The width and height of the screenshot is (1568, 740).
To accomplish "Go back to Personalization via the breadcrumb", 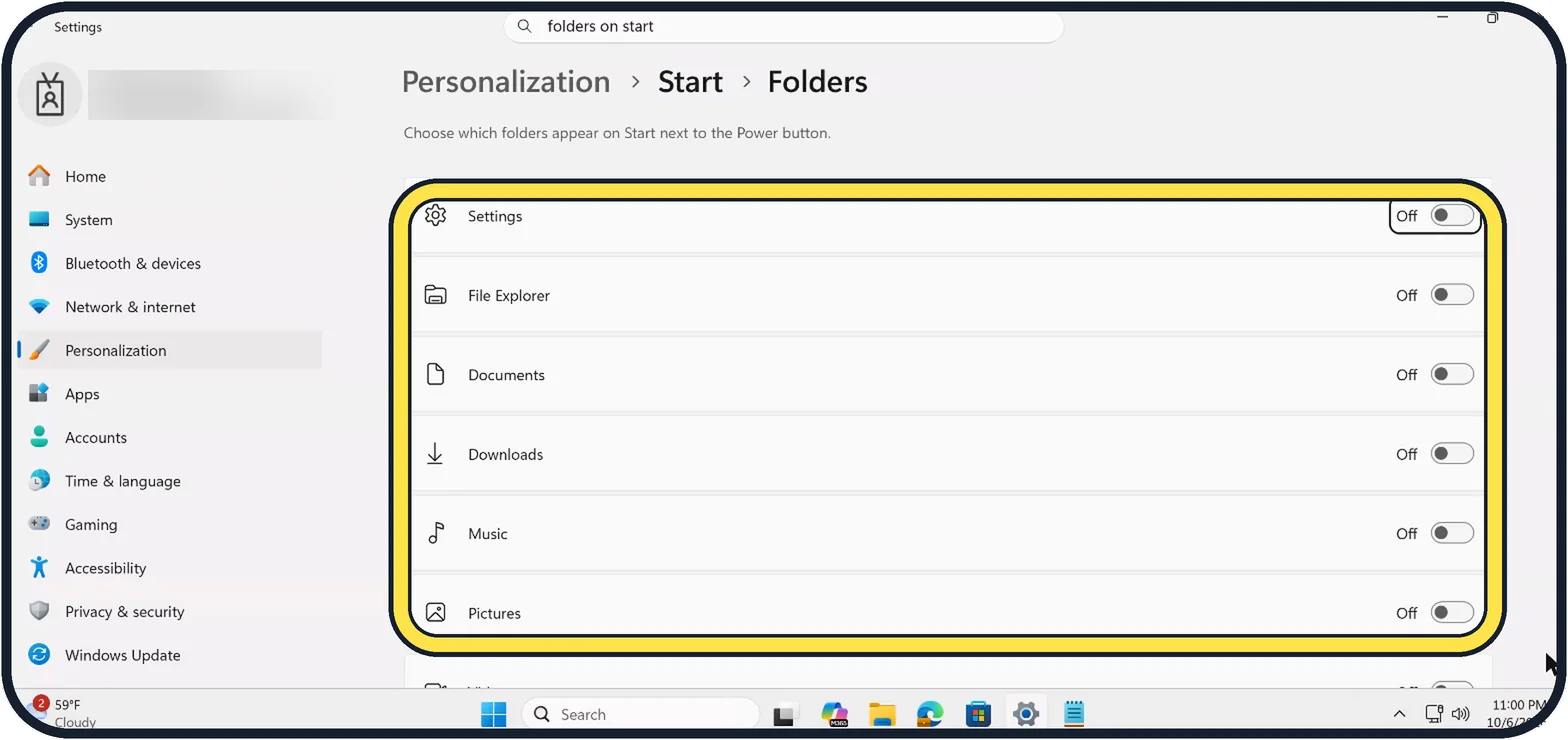I will click(506, 82).
